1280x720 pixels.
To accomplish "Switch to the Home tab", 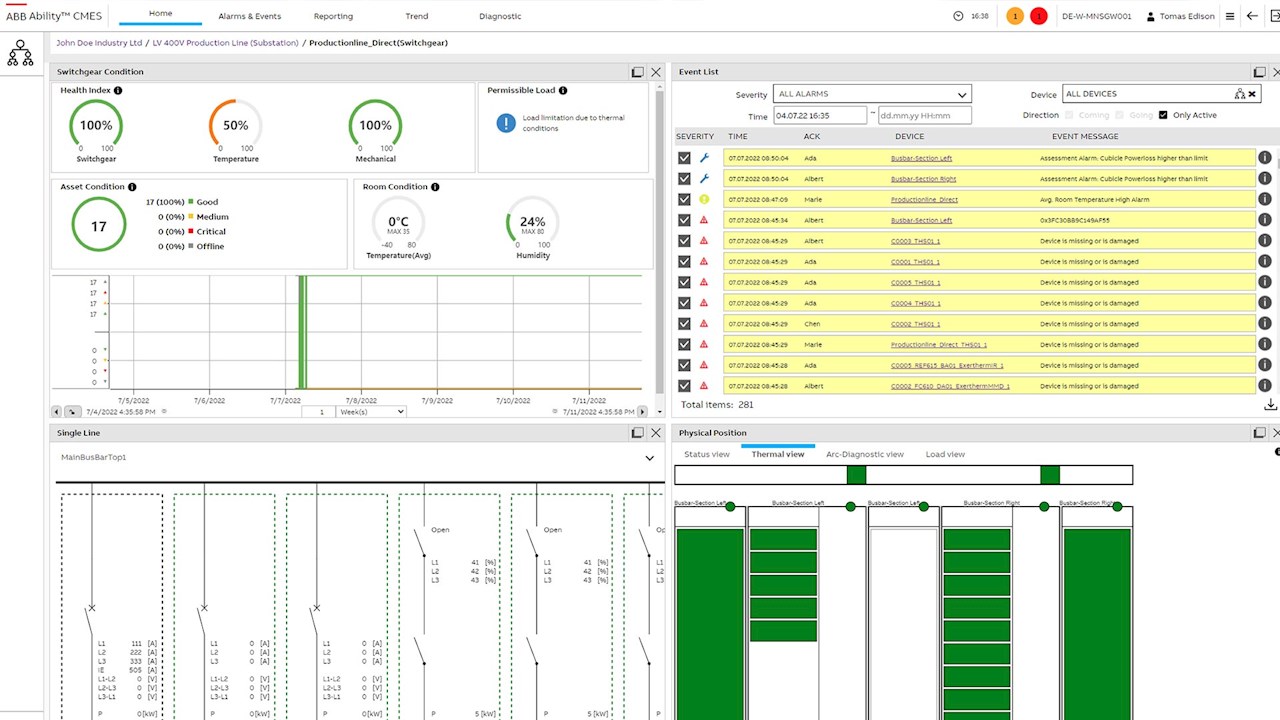I will [160, 14].
